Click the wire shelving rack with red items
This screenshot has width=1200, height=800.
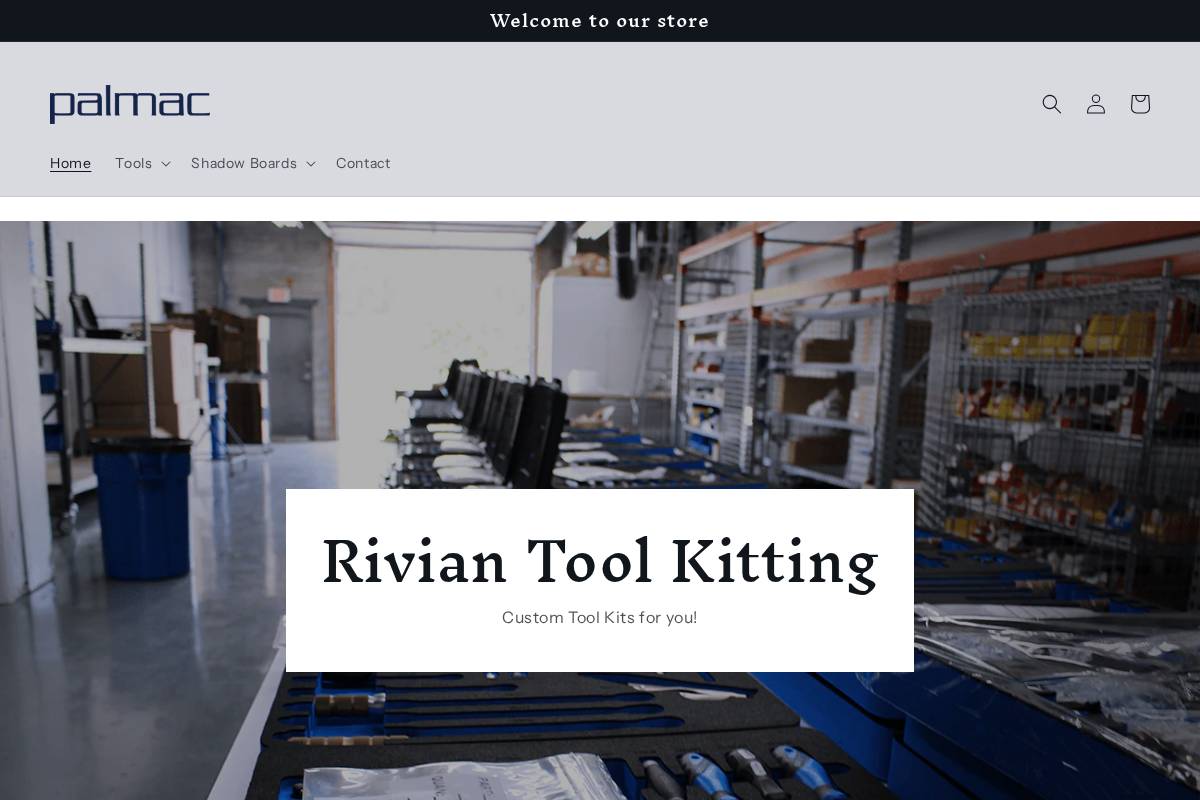tap(1060, 420)
